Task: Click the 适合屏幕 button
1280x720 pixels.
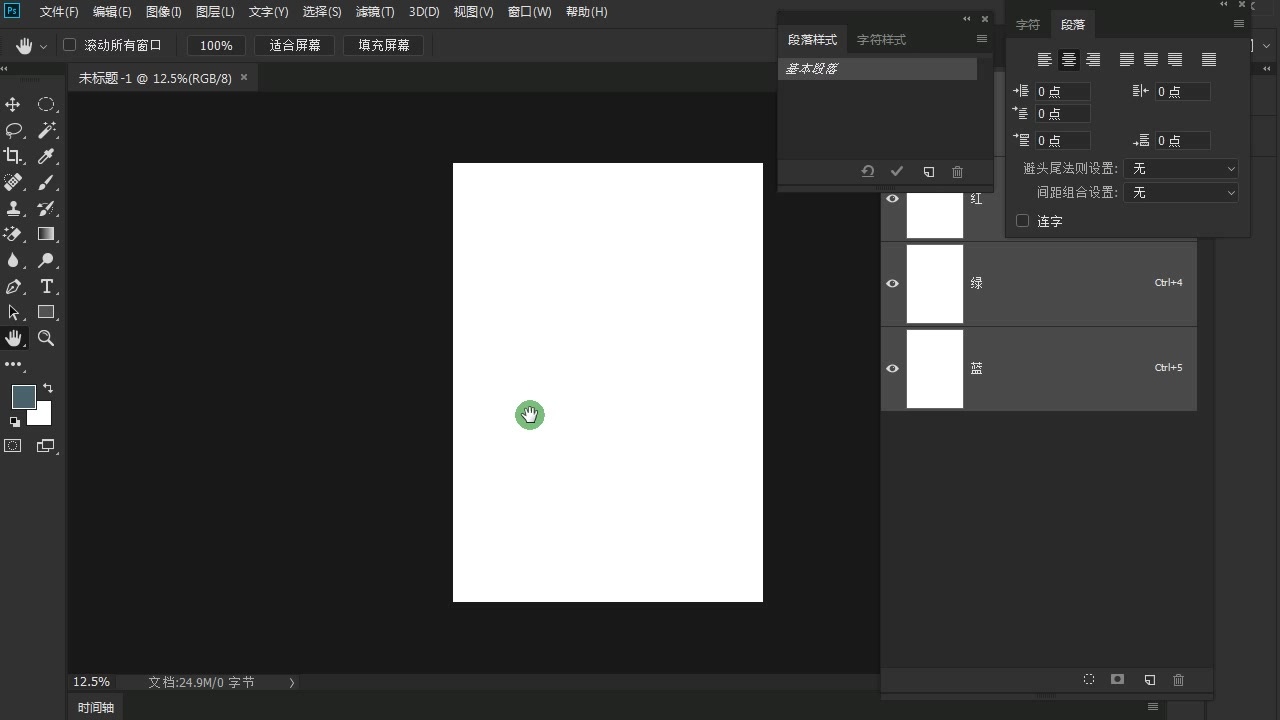Action: (295, 45)
